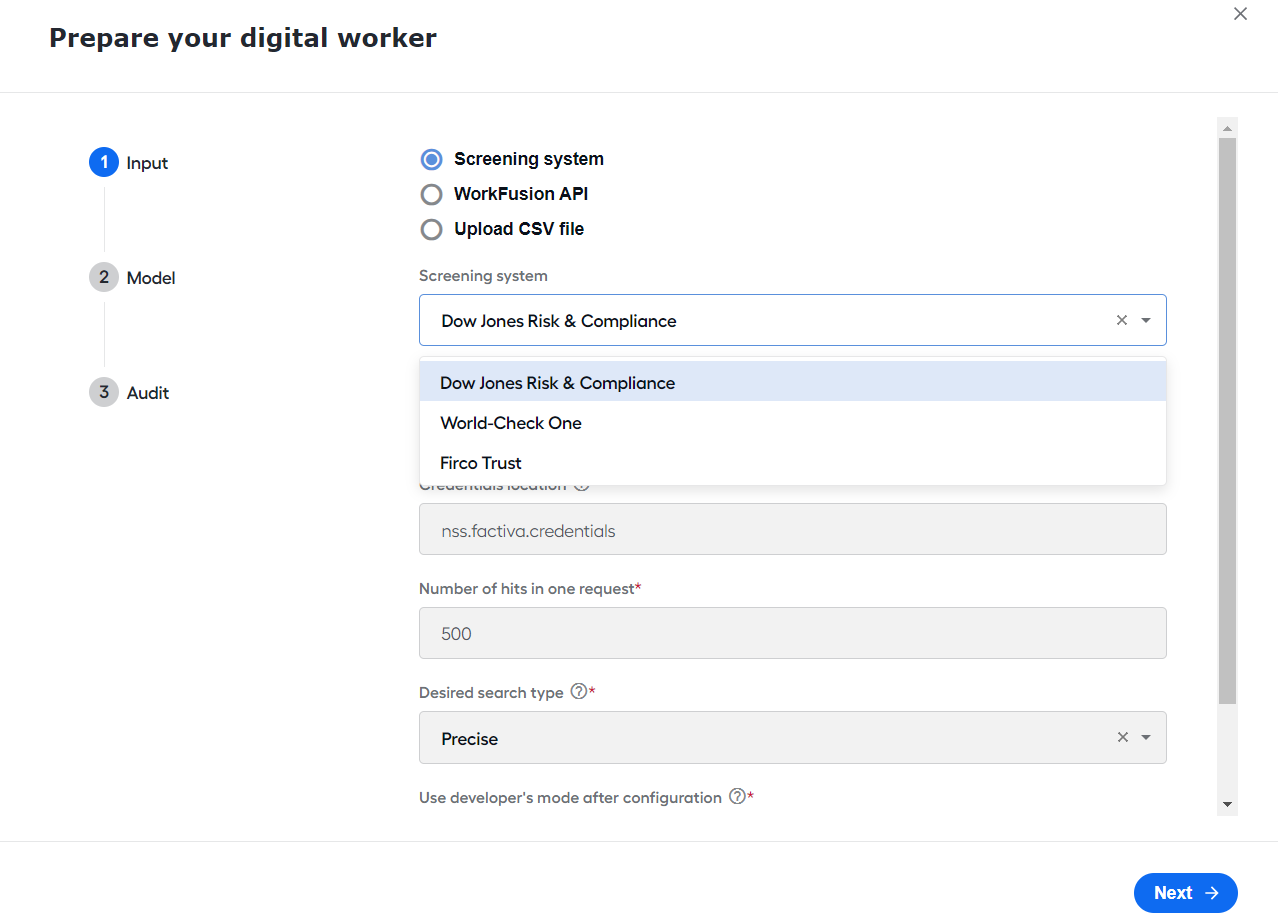Select the WorkFusion API radio option
The width and height of the screenshot is (1278, 921).
pyautogui.click(x=431, y=194)
